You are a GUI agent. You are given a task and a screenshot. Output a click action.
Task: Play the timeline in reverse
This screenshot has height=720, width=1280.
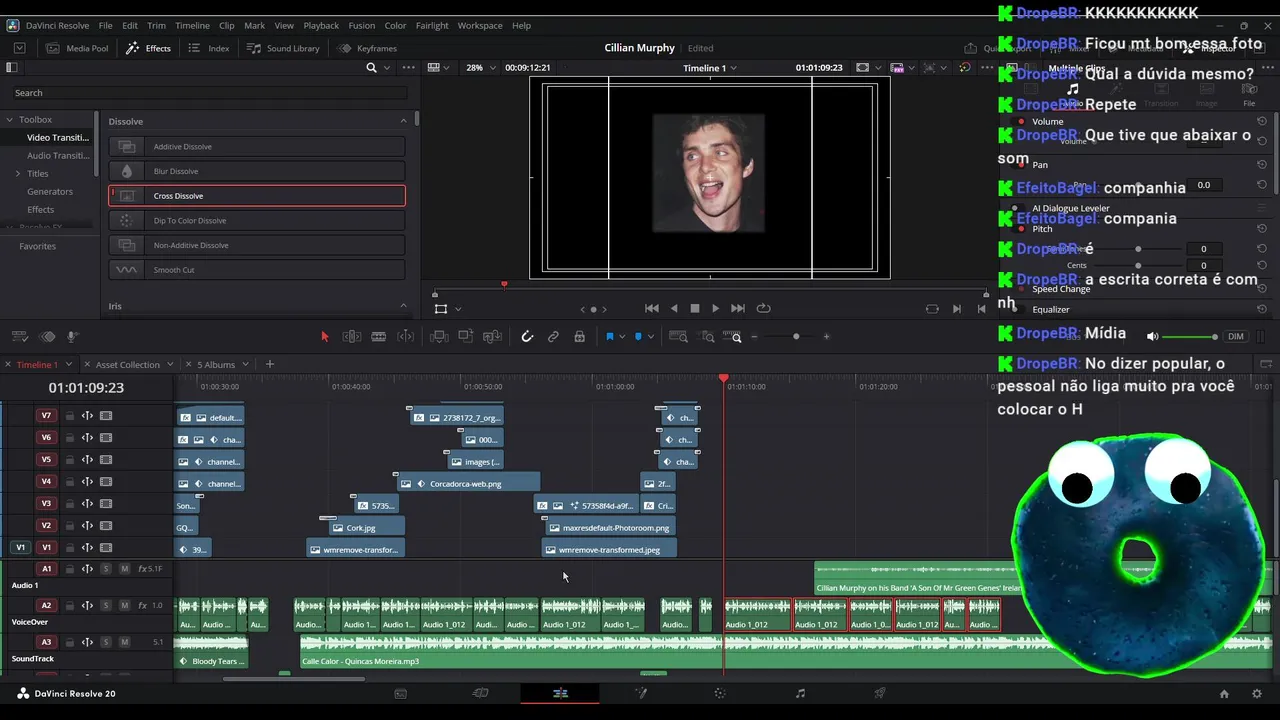tap(674, 308)
